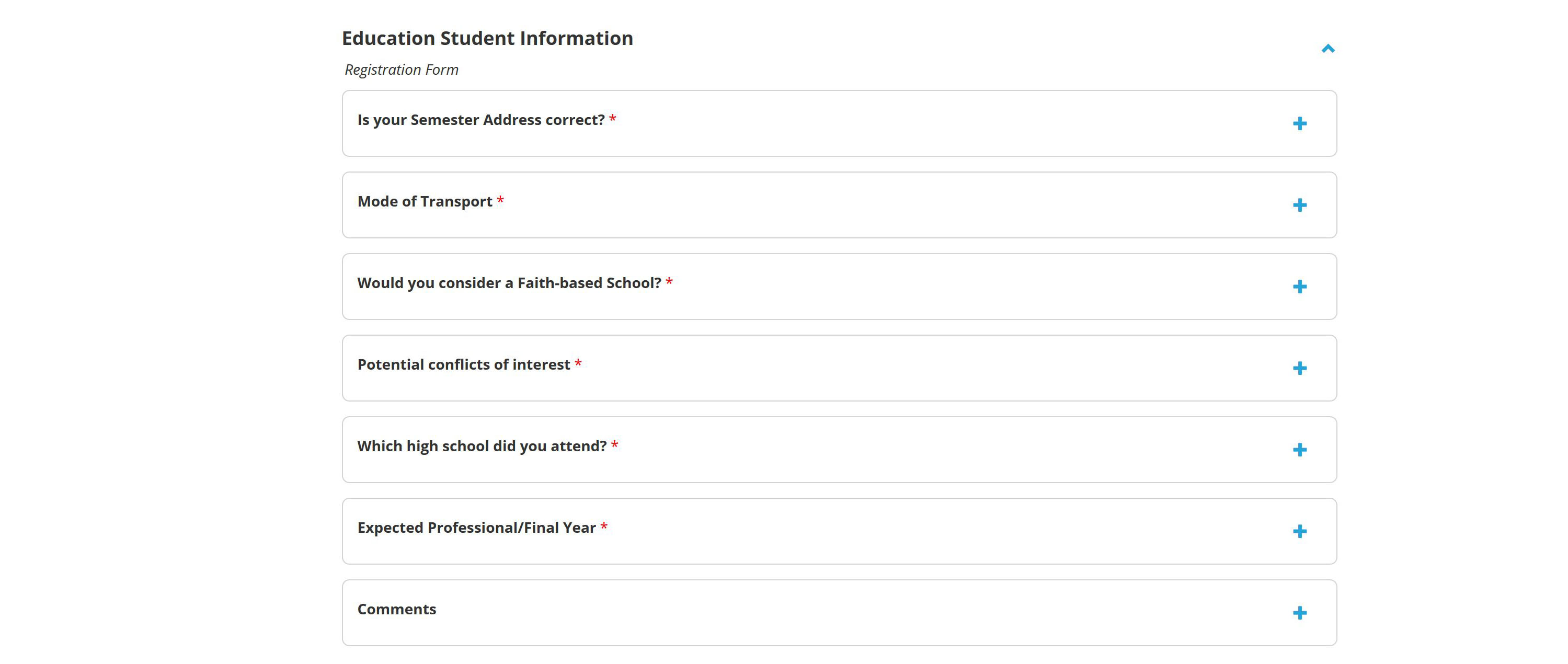
Task: Click plus icon beside high school question
Action: click(1300, 450)
